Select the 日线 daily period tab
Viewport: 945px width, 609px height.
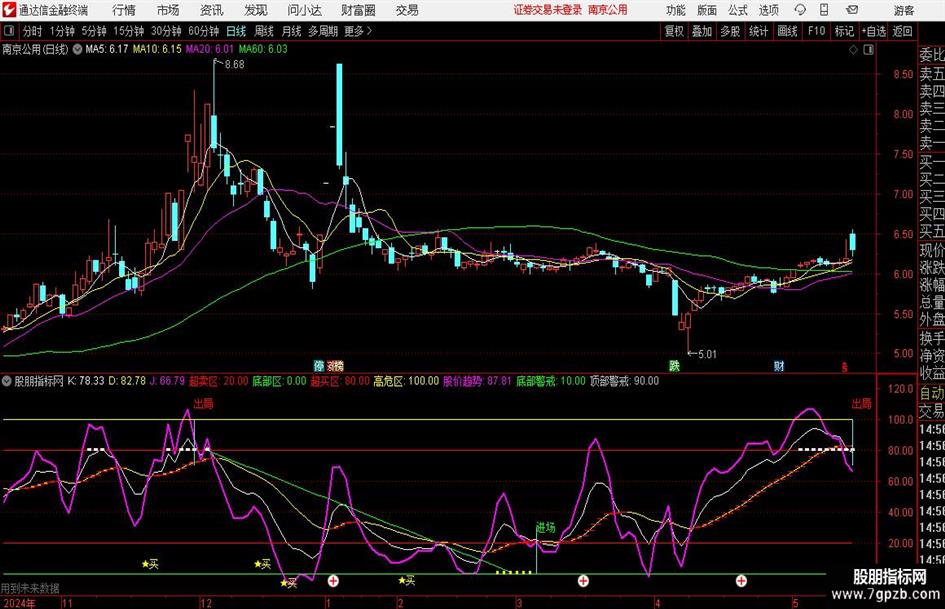click(x=236, y=31)
